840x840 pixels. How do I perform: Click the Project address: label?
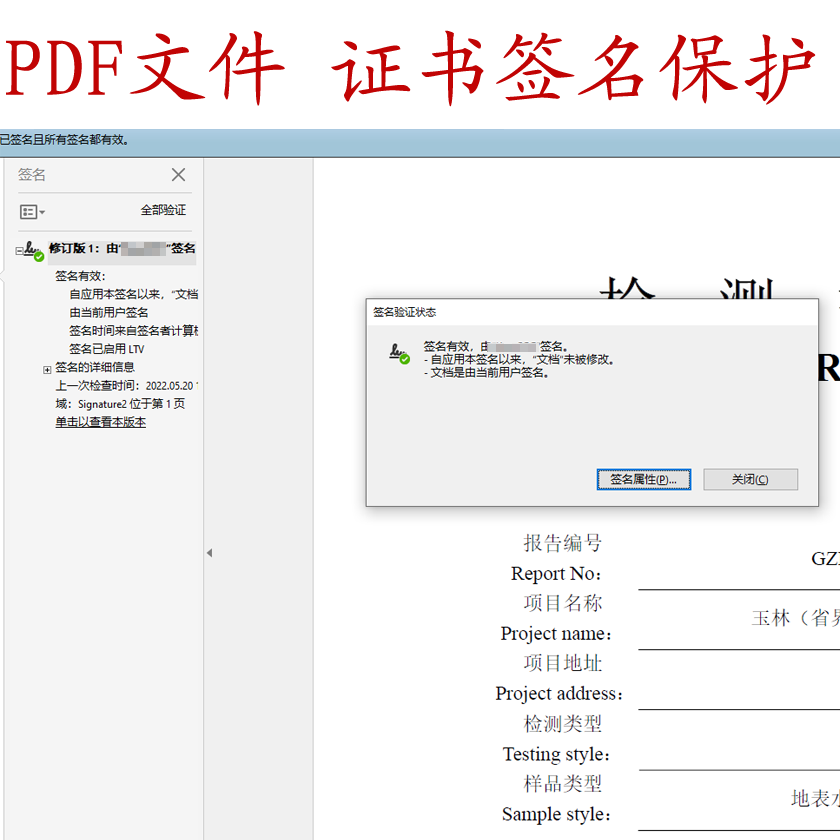pyautogui.click(x=559, y=694)
